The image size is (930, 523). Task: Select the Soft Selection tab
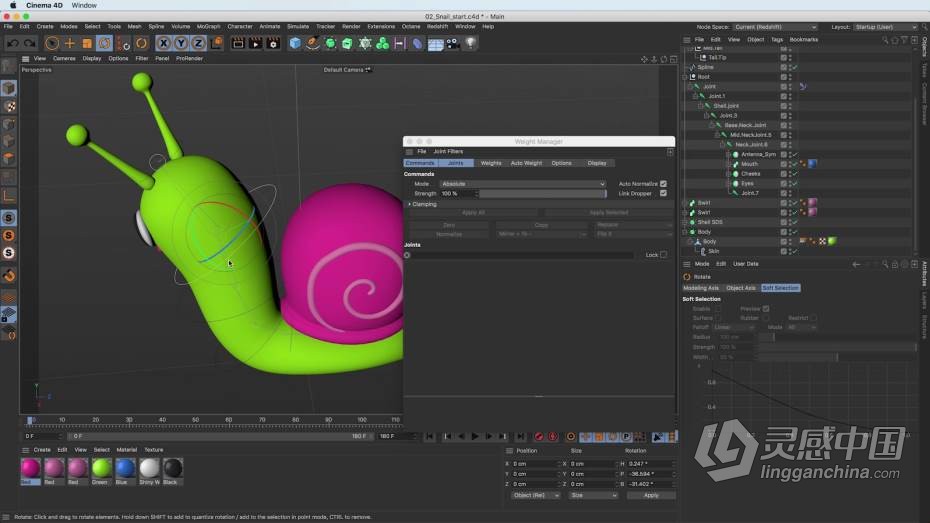pyautogui.click(x=780, y=288)
